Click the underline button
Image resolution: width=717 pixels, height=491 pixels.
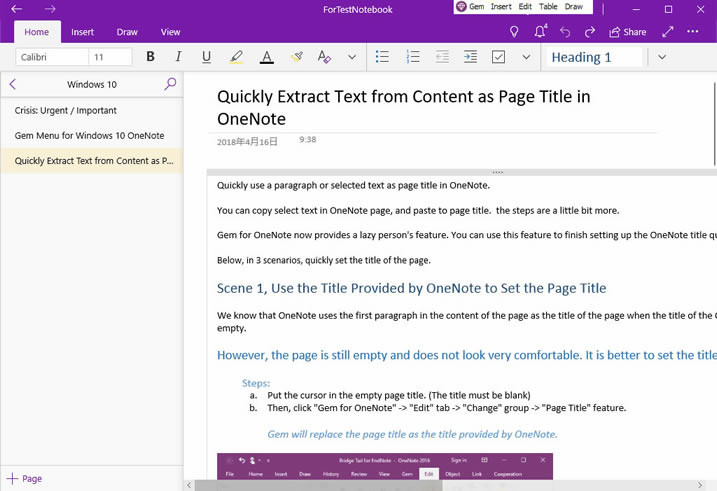tap(207, 57)
